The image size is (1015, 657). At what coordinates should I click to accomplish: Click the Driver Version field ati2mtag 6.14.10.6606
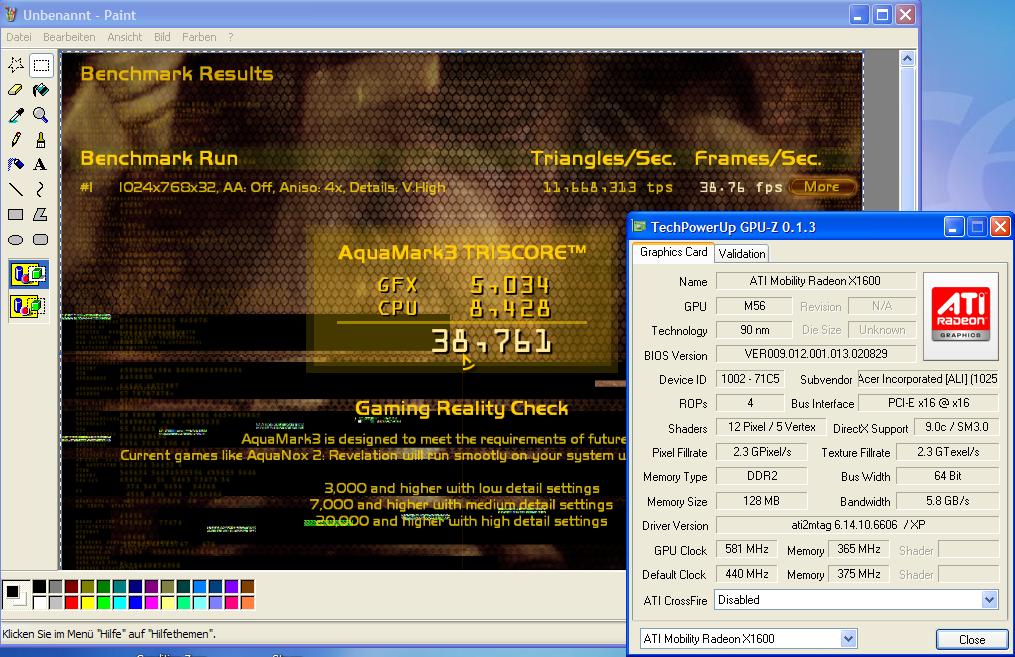[x=857, y=525]
